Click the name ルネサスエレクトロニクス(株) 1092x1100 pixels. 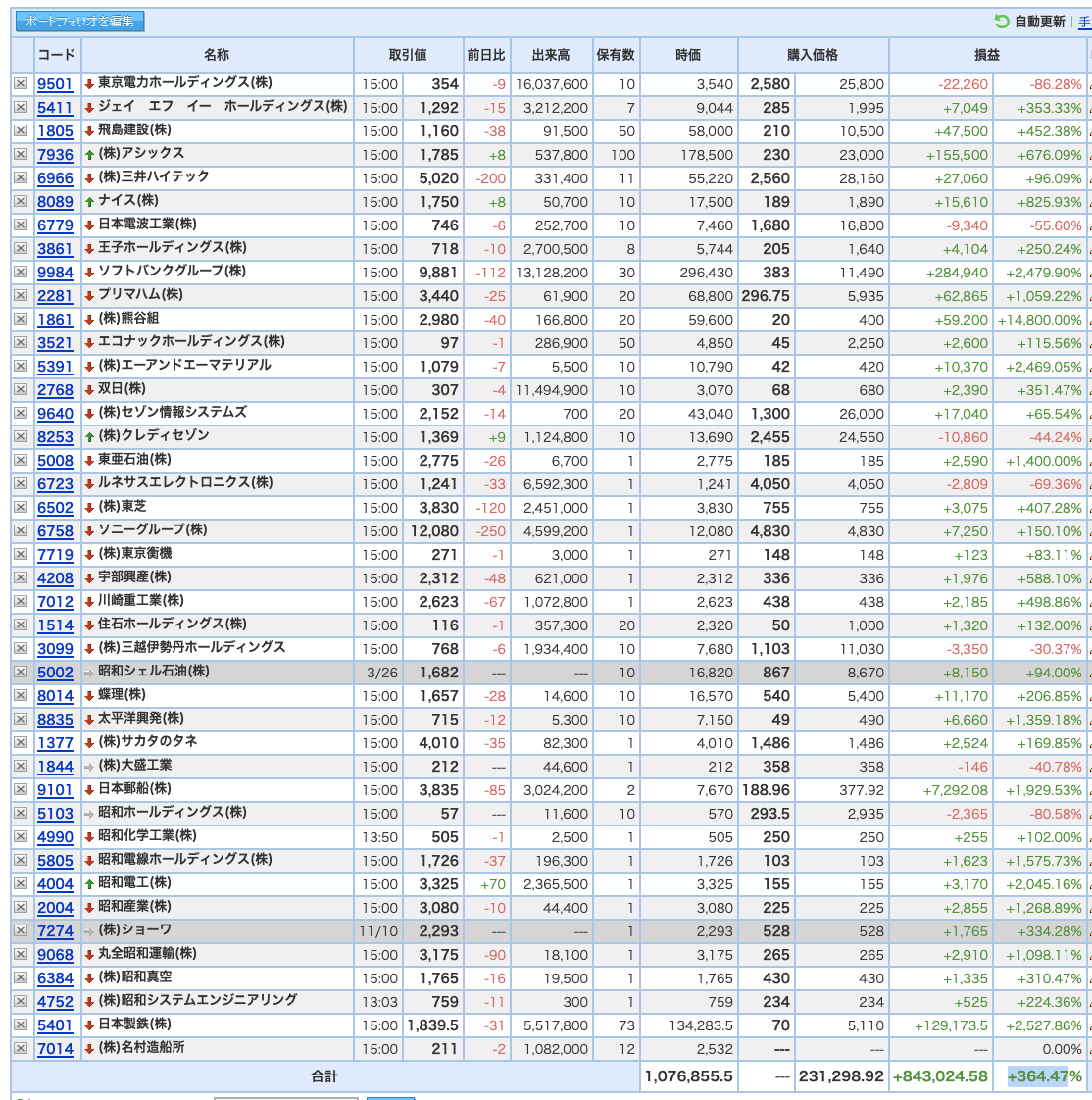click(185, 482)
